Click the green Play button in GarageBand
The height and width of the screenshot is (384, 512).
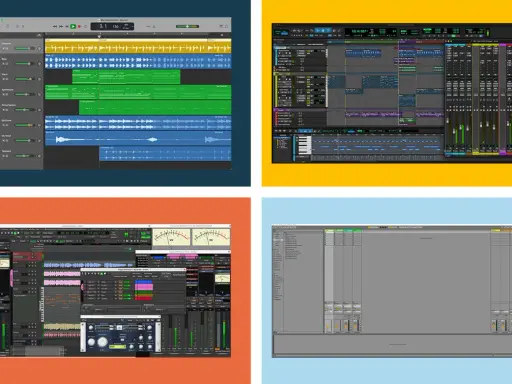[73, 26]
